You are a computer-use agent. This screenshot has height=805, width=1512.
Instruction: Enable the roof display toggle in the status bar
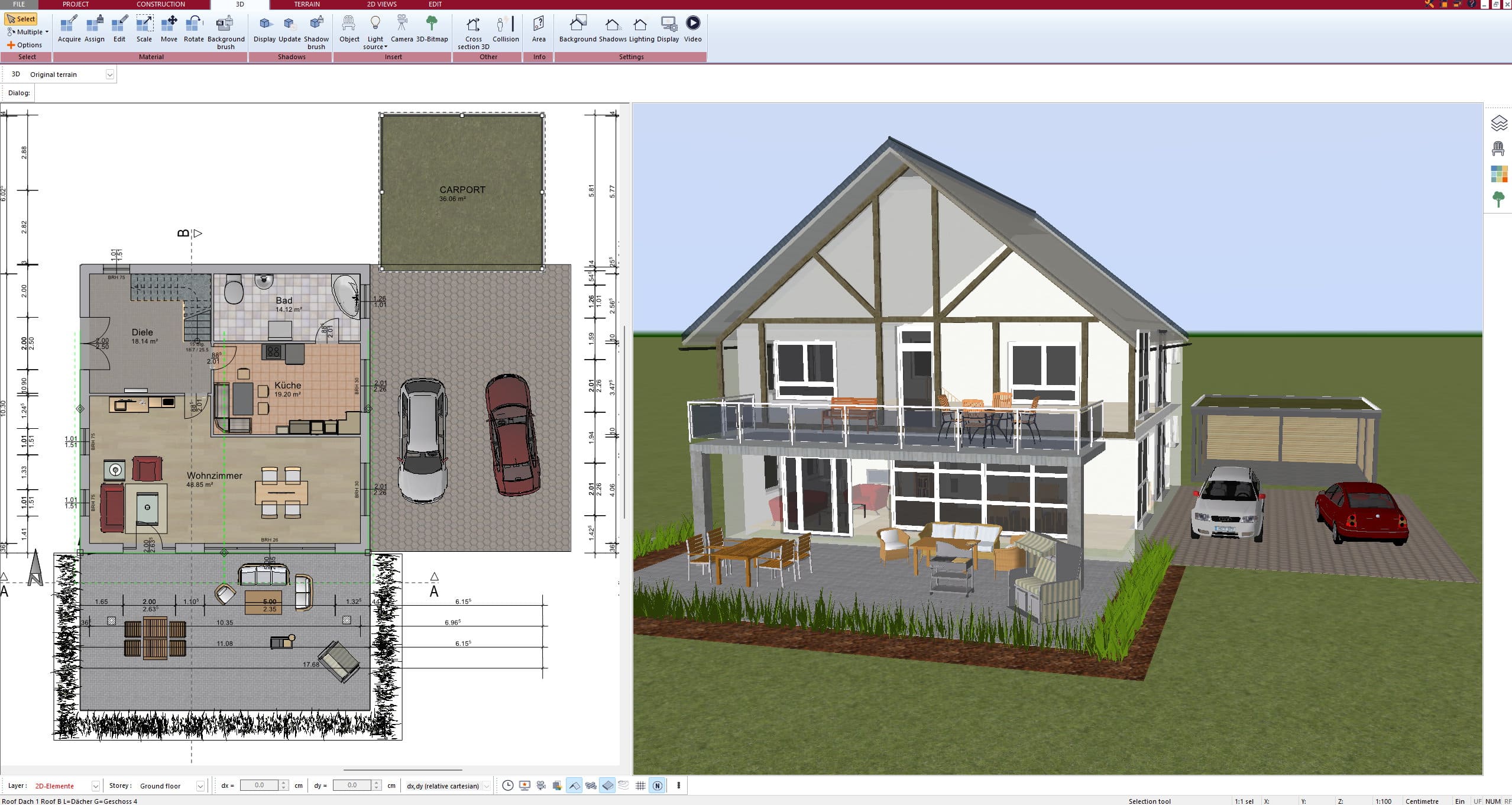[x=574, y=785]
